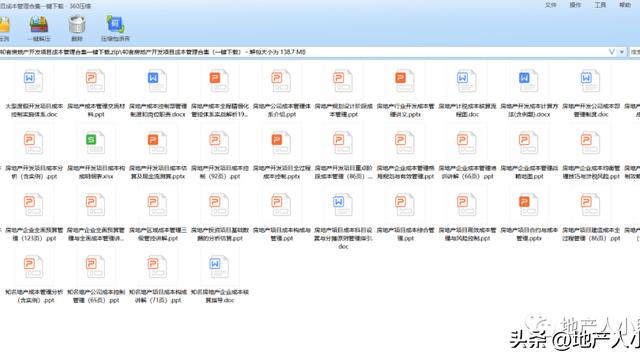
Task: Open the 工具 menu
Action: tap(600, 5)
